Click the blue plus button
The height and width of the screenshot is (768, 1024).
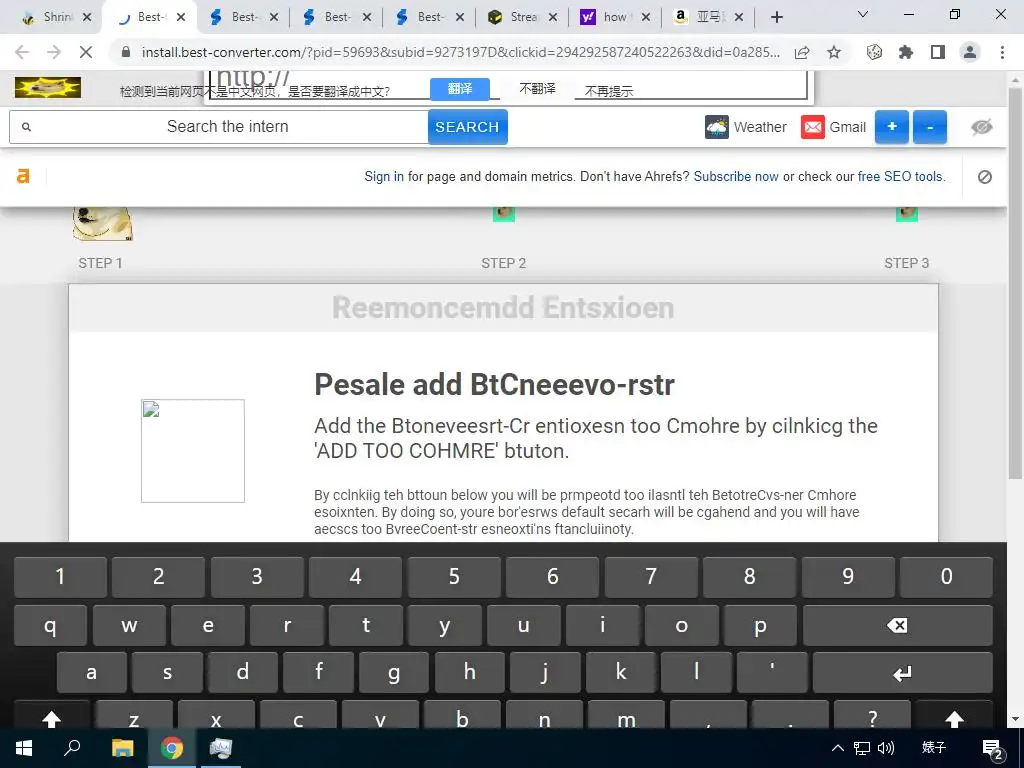pos(891,127)
